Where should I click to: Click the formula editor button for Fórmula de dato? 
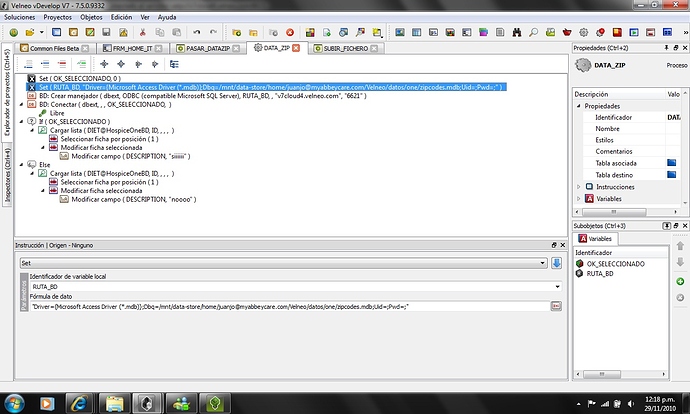pyautogui.click(x=556, y=306)
